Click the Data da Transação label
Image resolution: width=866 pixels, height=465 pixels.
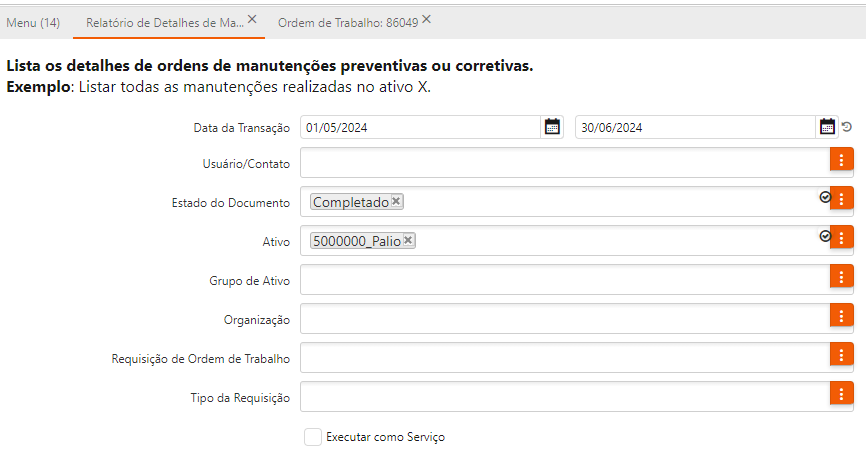click(241, 128)
